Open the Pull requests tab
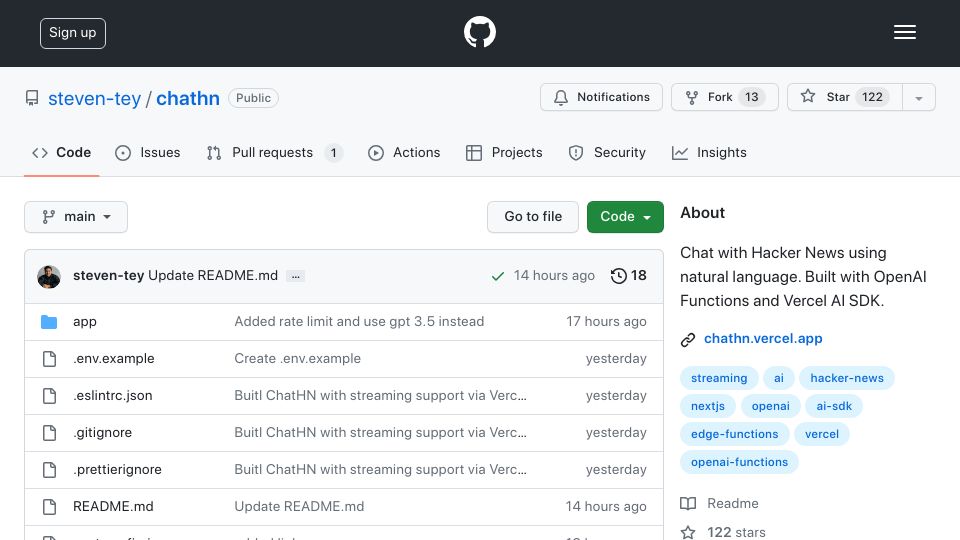960x540 pixels. (274, 152)
